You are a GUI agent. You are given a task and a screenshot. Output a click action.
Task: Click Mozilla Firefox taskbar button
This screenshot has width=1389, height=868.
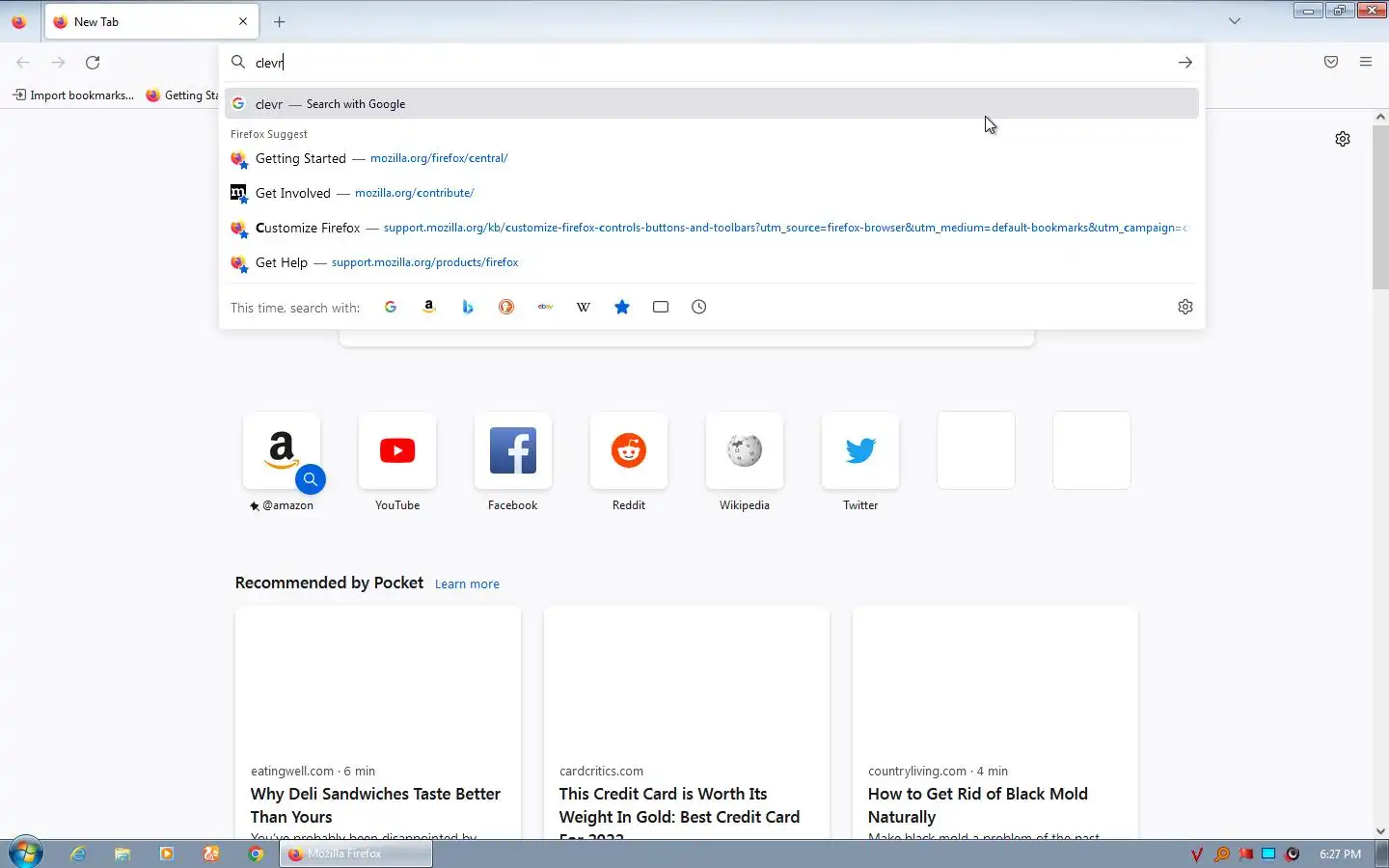coord(356,854)
